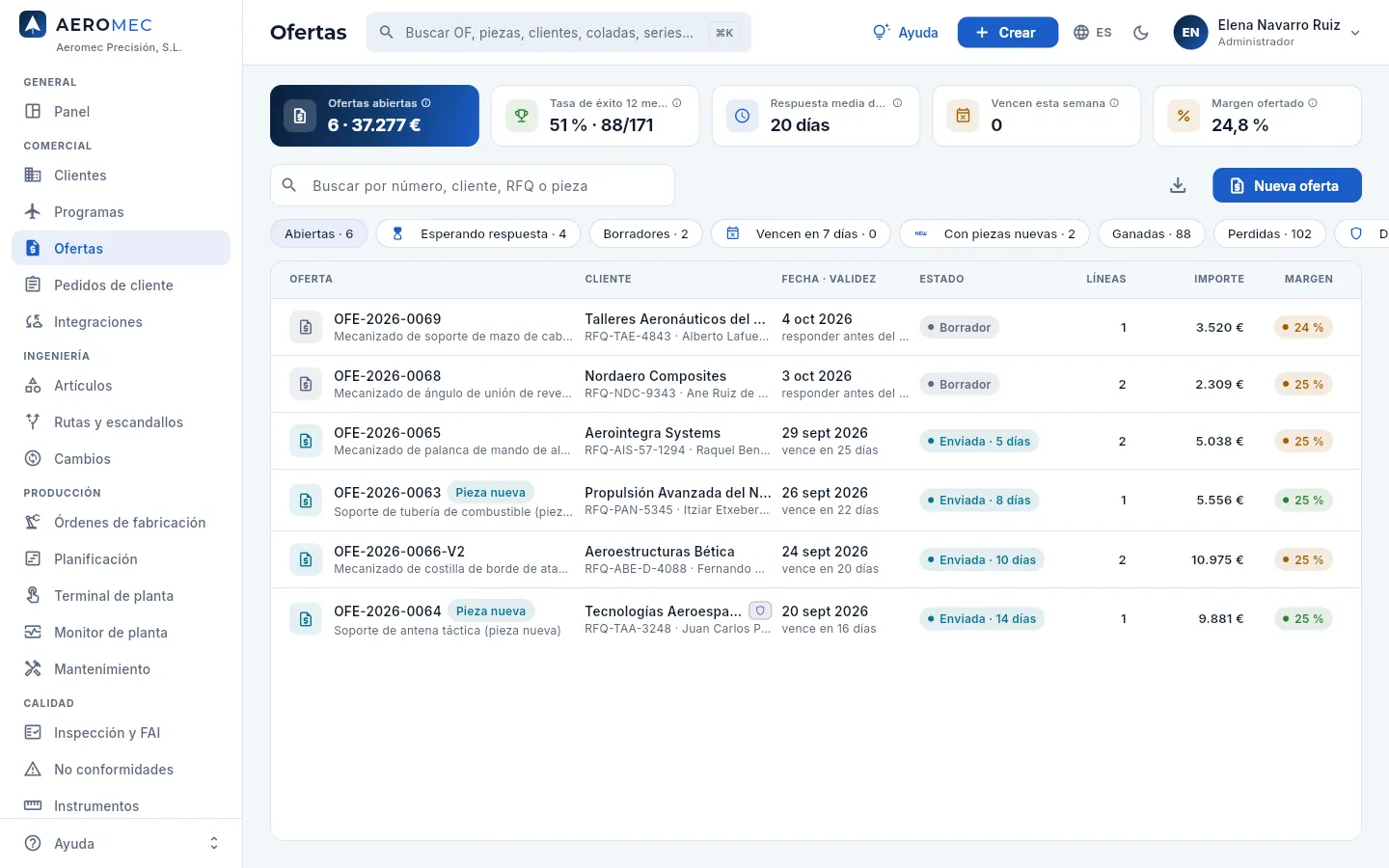
Task: Open the Ofertas abiertas summary card
Action: coord(374,116)
